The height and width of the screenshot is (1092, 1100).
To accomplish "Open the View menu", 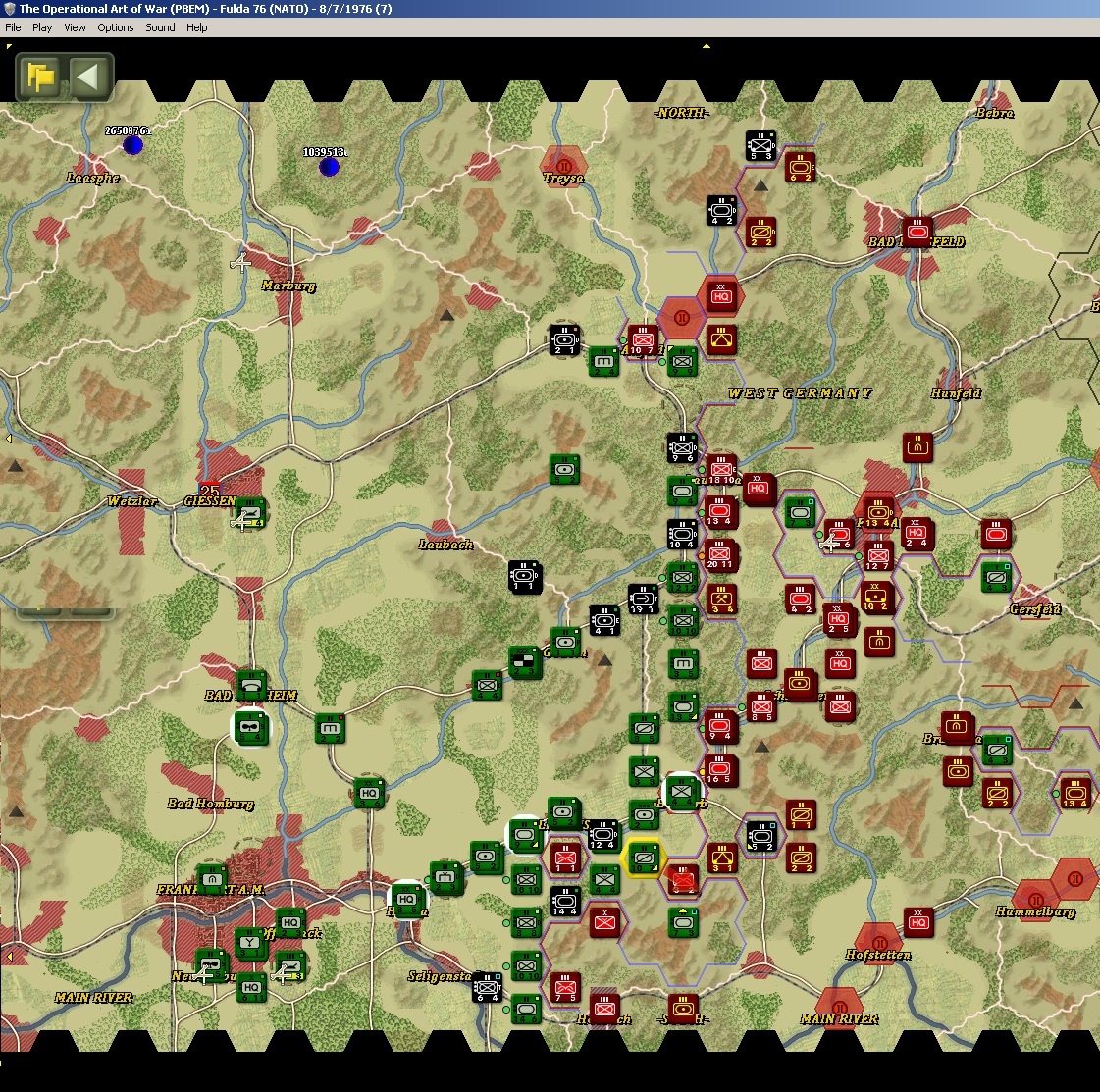I will (x=75, y=27).
